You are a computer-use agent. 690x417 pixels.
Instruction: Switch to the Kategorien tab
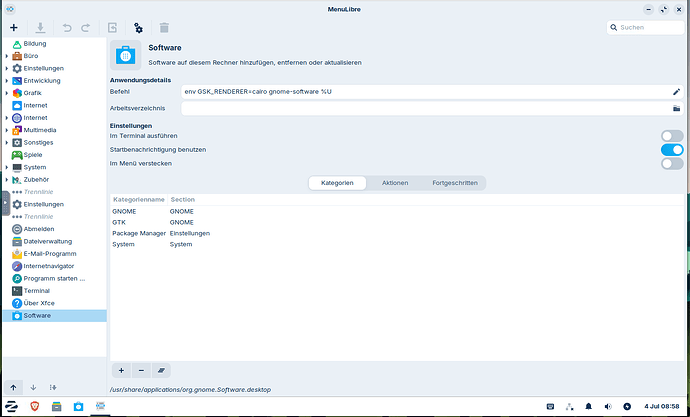[337, 183]
